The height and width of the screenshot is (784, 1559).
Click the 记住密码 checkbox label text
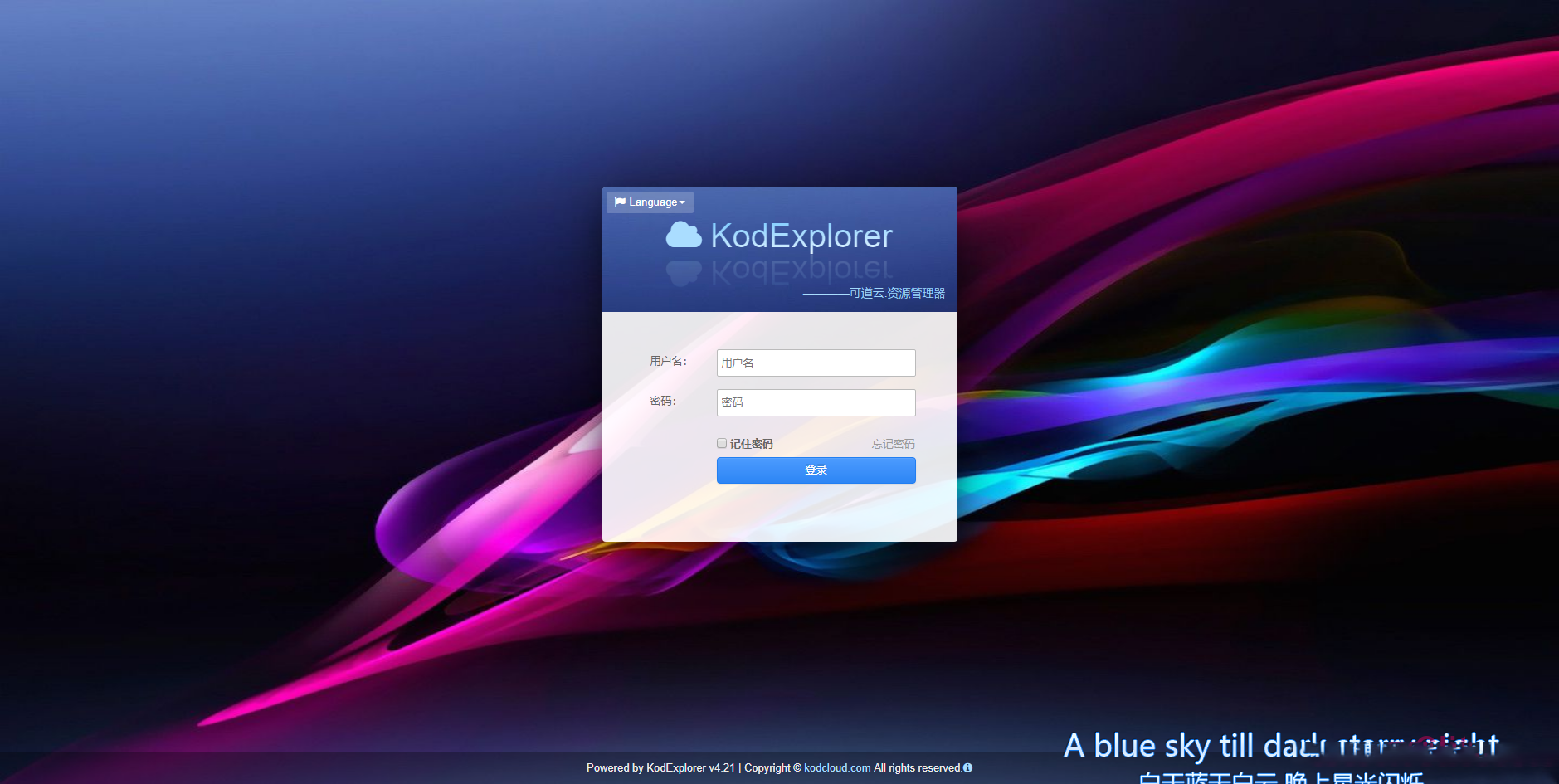751,444
